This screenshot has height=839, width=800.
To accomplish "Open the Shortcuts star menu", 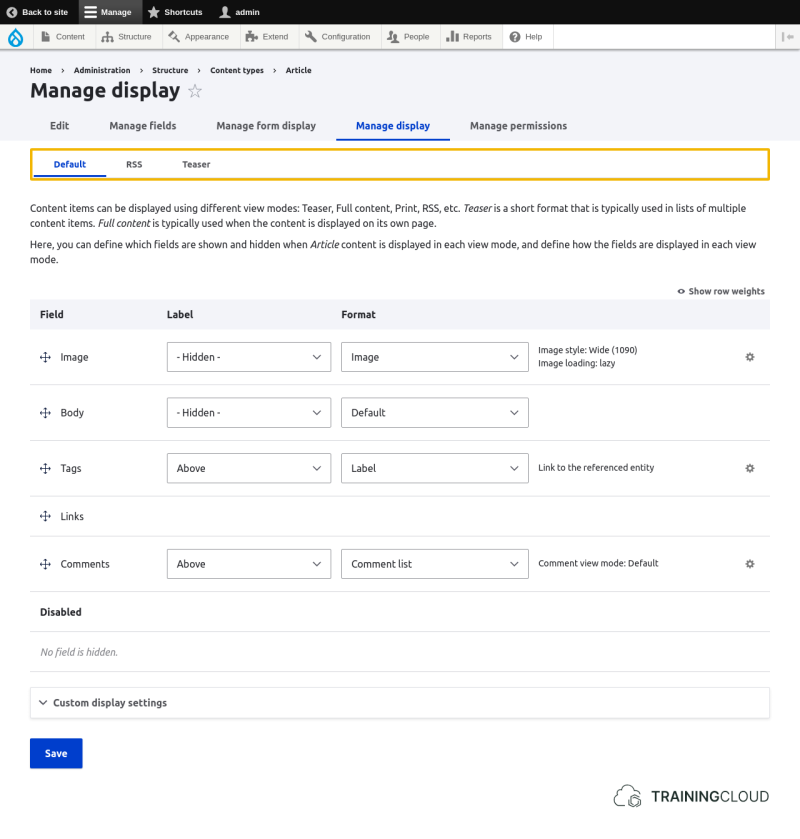I will 175,12.
